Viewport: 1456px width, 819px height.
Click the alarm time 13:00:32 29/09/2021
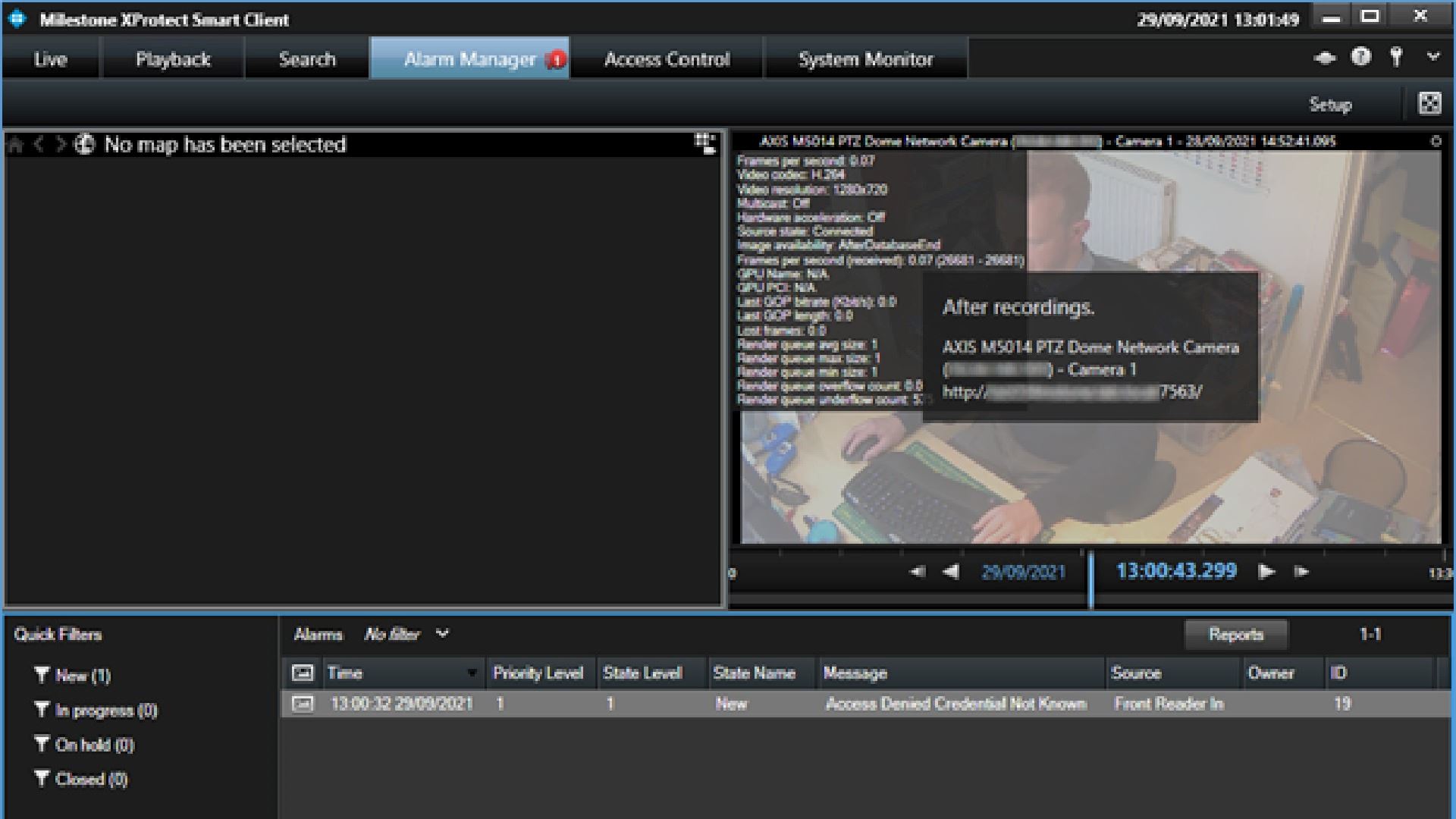pyautogui.click(x=401, y=704)
